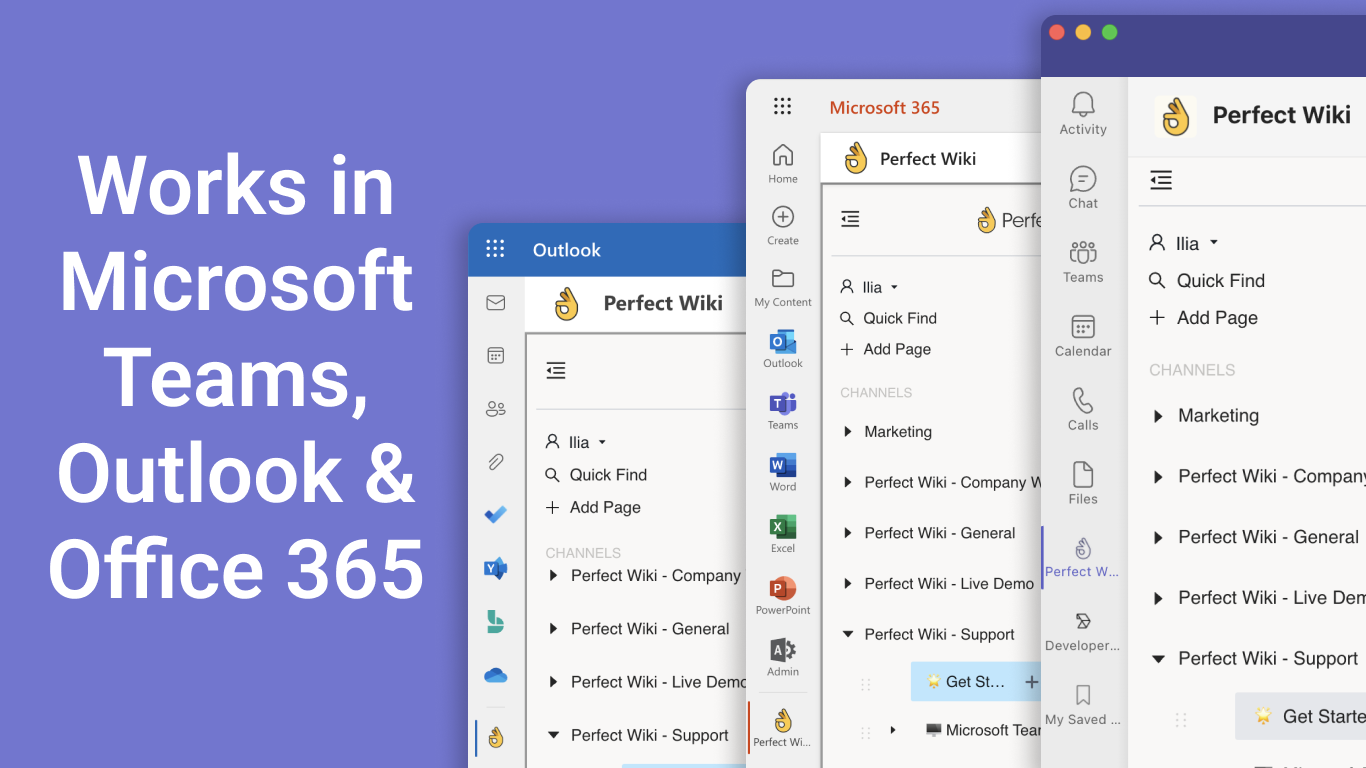Open Bookings icon in Outlook sidebar

(x=496, y=622)
